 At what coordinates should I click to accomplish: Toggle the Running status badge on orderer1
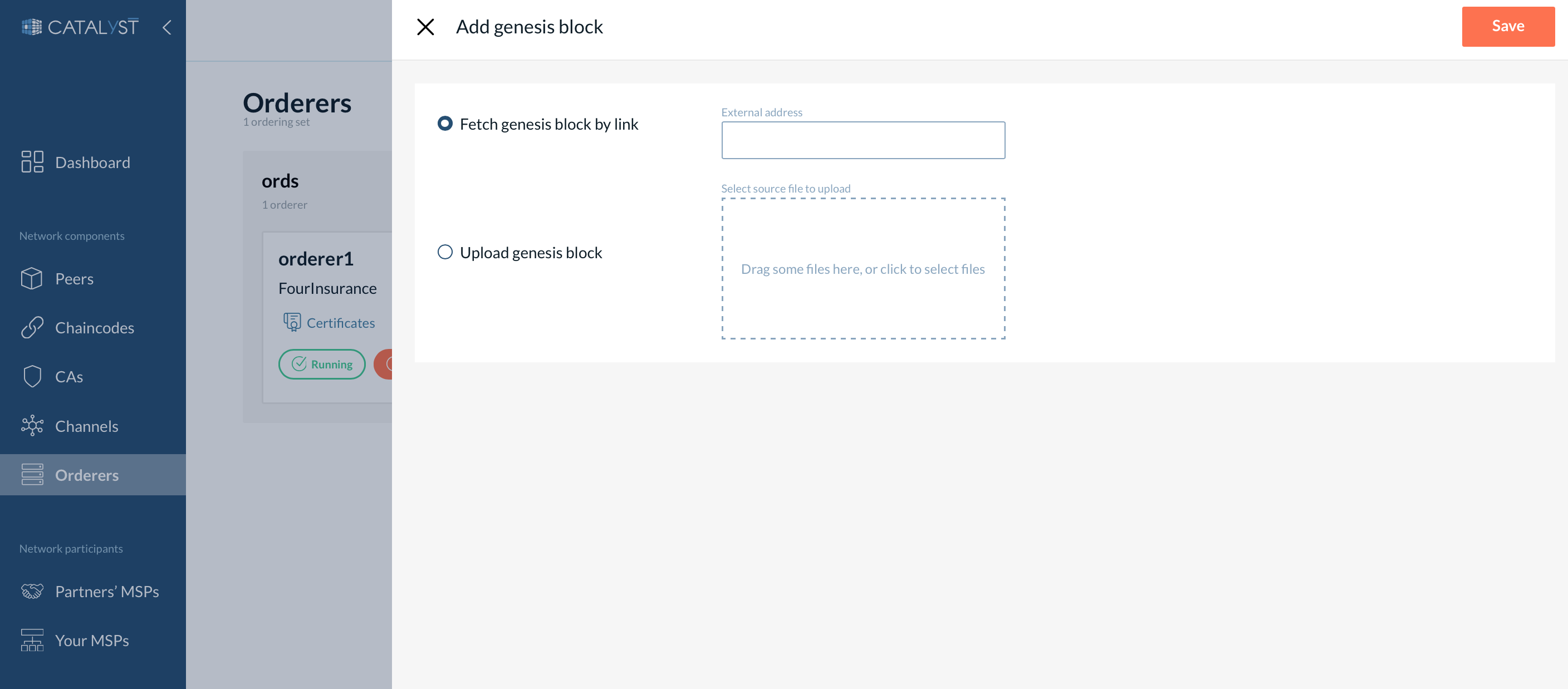[x=322, y=363]
